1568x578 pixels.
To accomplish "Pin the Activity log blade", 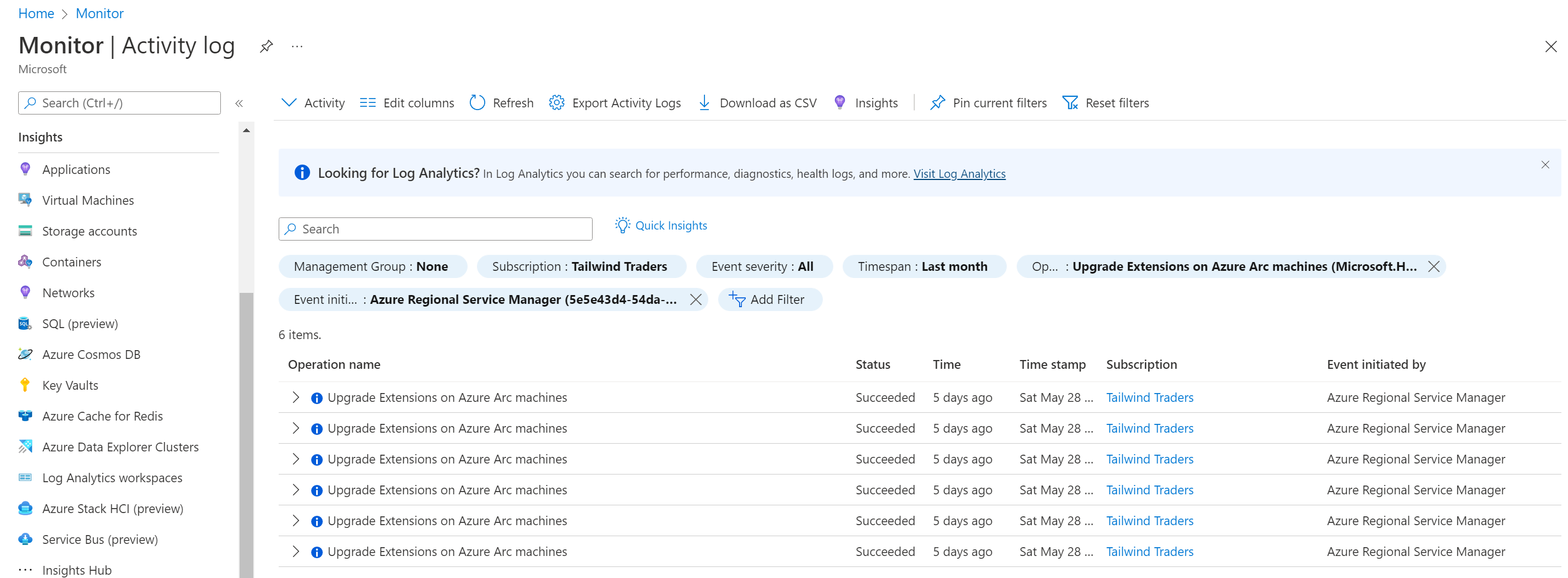I will (266, 46).
